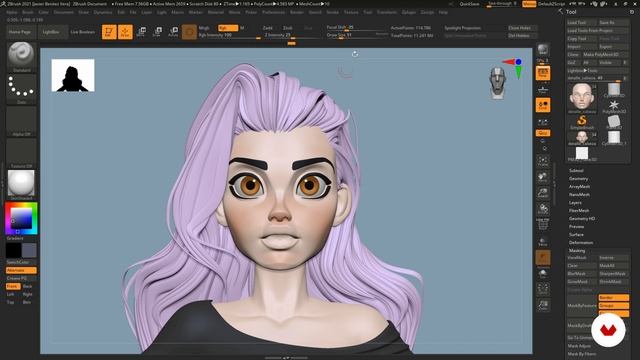Click the Frame view icon
This screenshot has height=360, width=640.
pos(542,161)
